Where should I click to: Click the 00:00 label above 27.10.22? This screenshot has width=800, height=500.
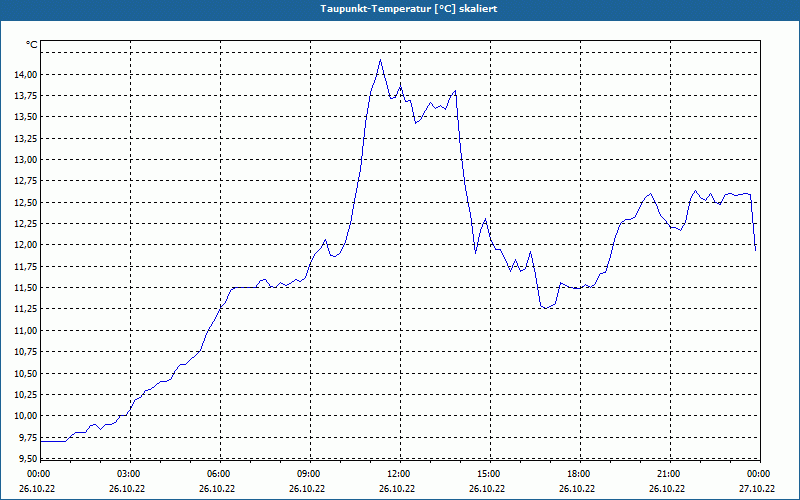759,474
